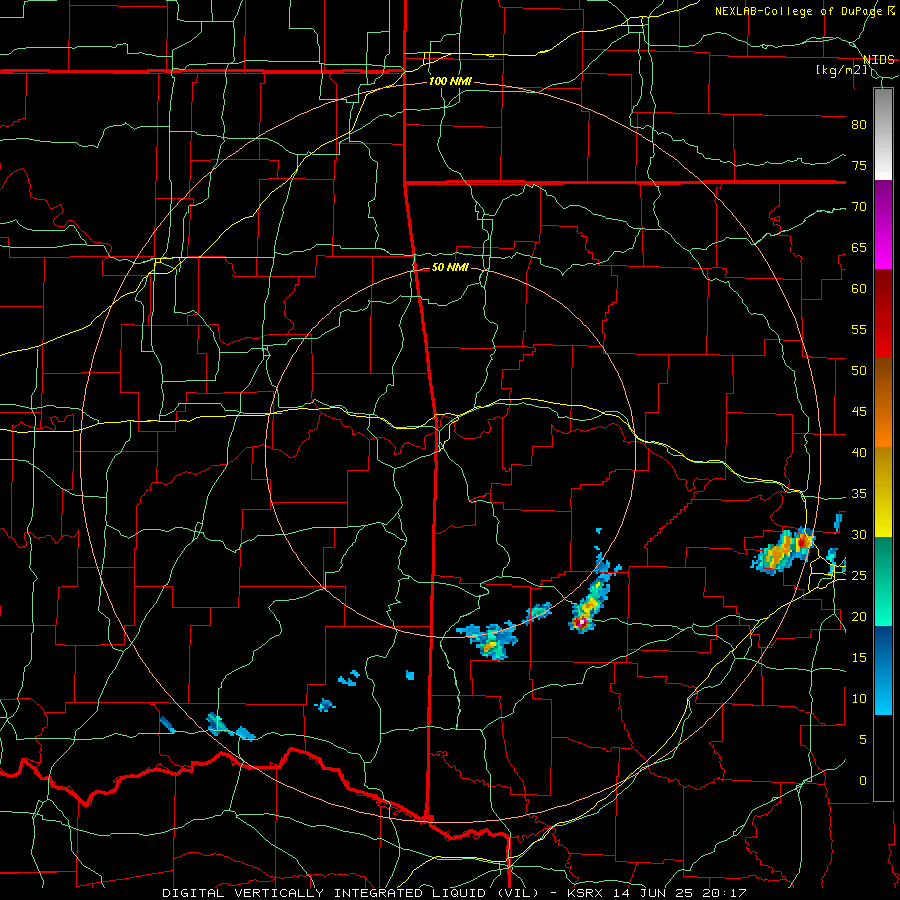Pick the yellow segment of the color bar
Image resolution: width=900 pixels, height=900 pixels.
pos(883,492)
